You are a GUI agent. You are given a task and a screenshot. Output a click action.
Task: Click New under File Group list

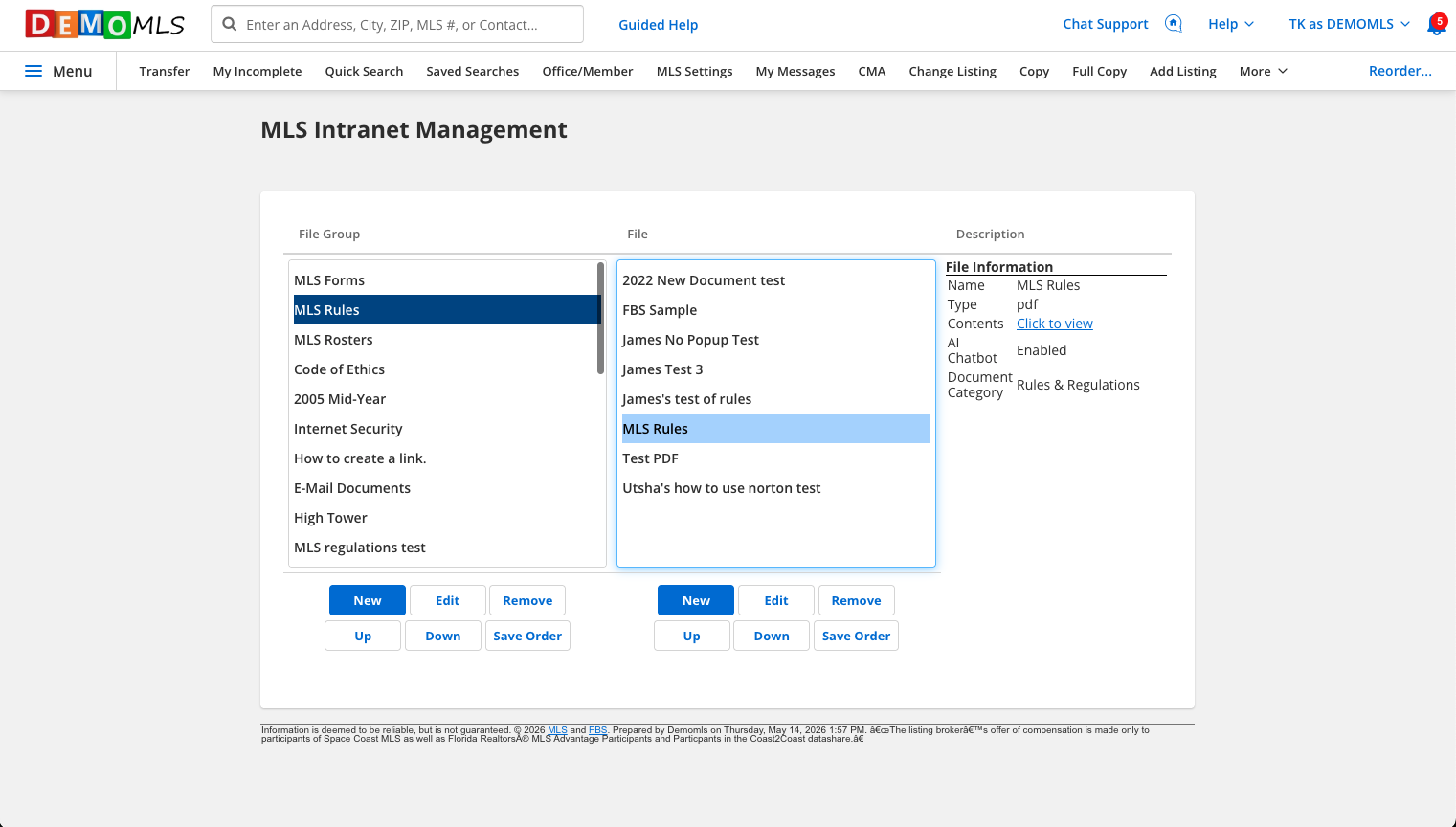click(368, 600)
